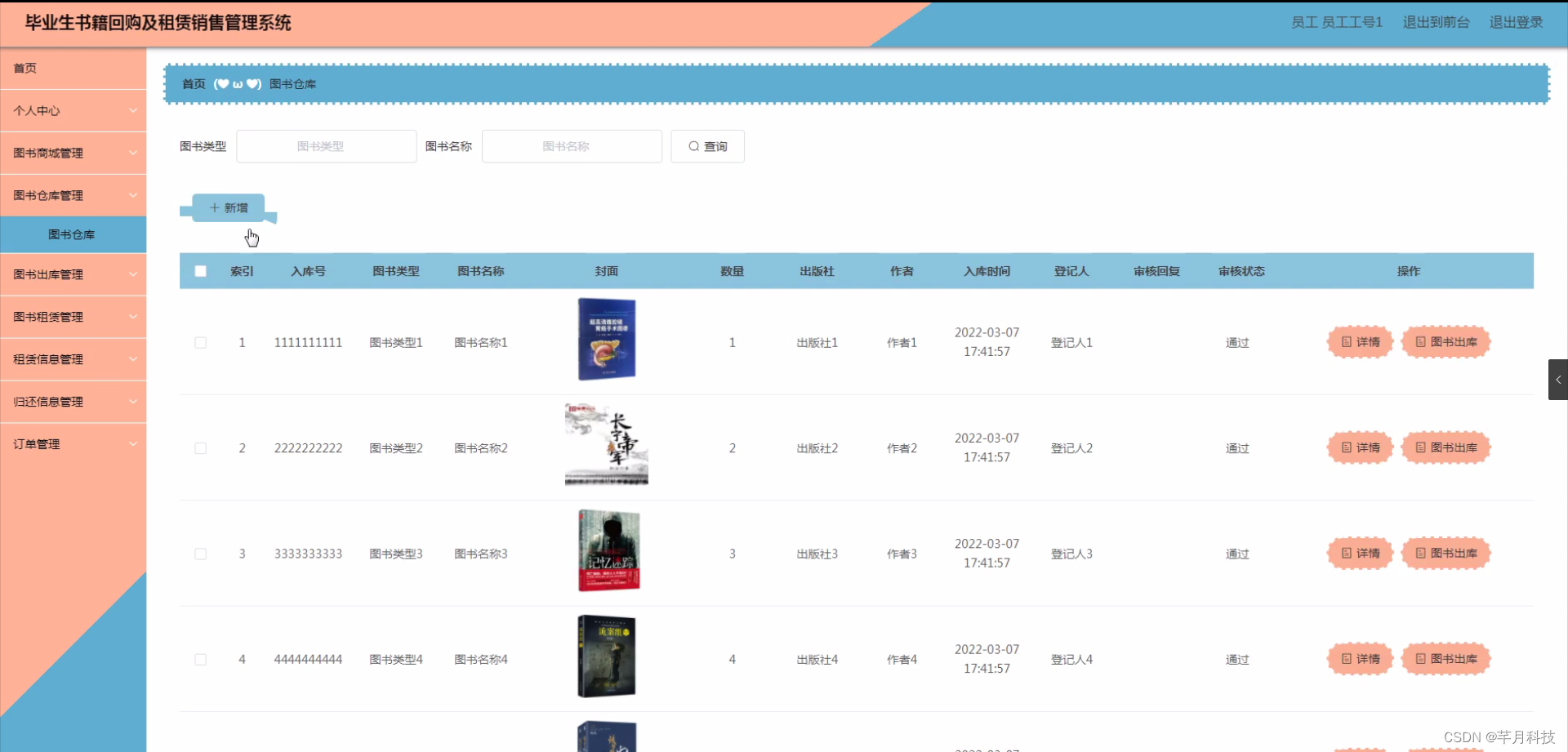Click the plus icon on the 新增 button

point(215,207)
